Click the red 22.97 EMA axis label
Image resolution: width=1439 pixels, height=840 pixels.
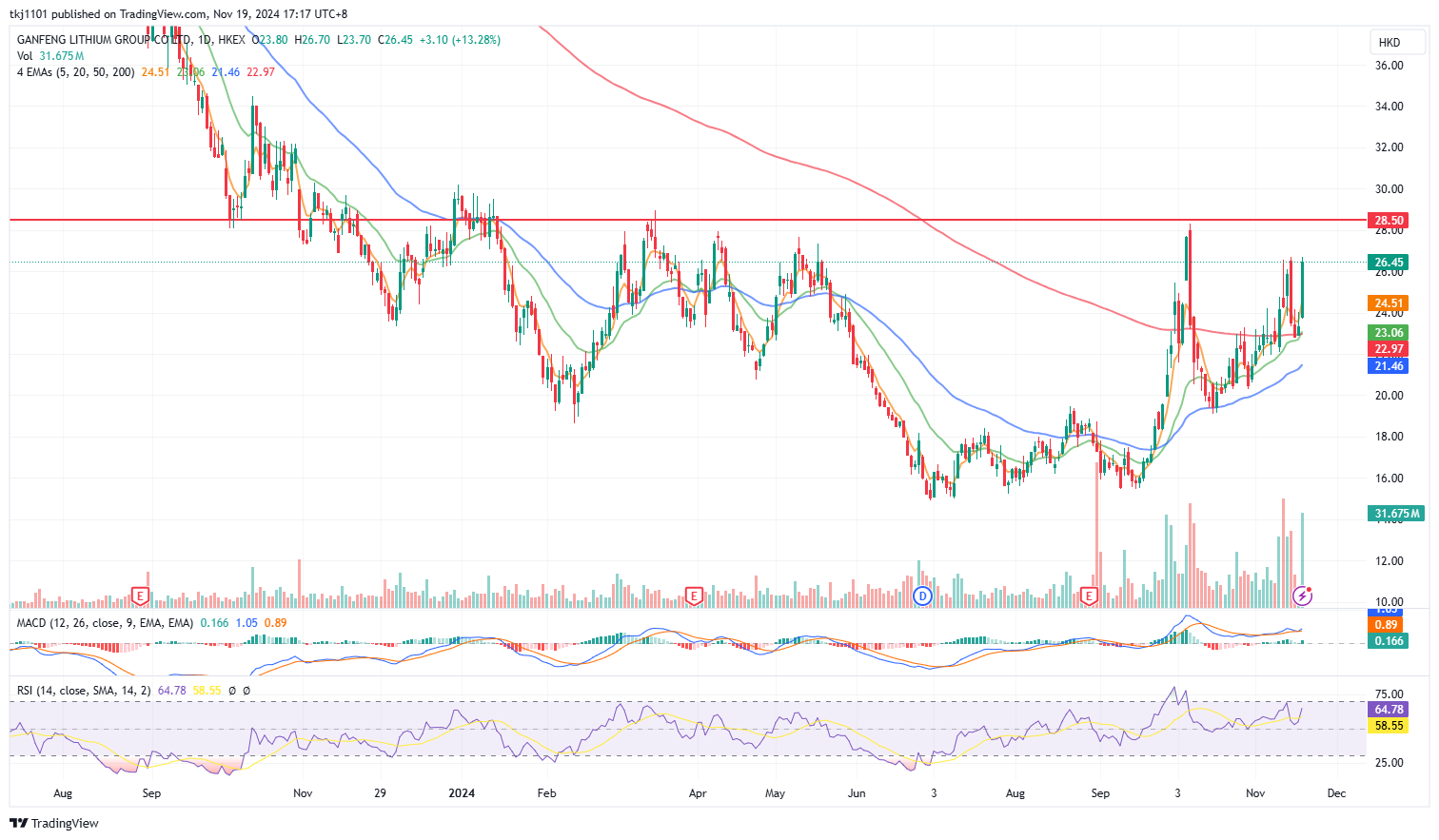1390,349
